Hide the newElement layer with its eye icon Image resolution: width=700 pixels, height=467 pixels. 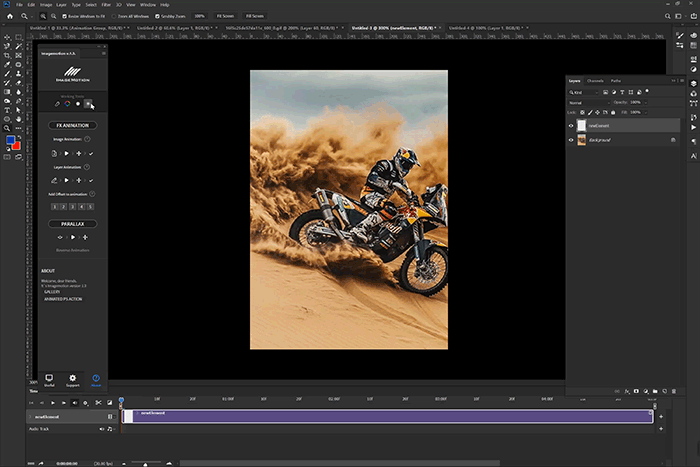(x=571, y=126)
